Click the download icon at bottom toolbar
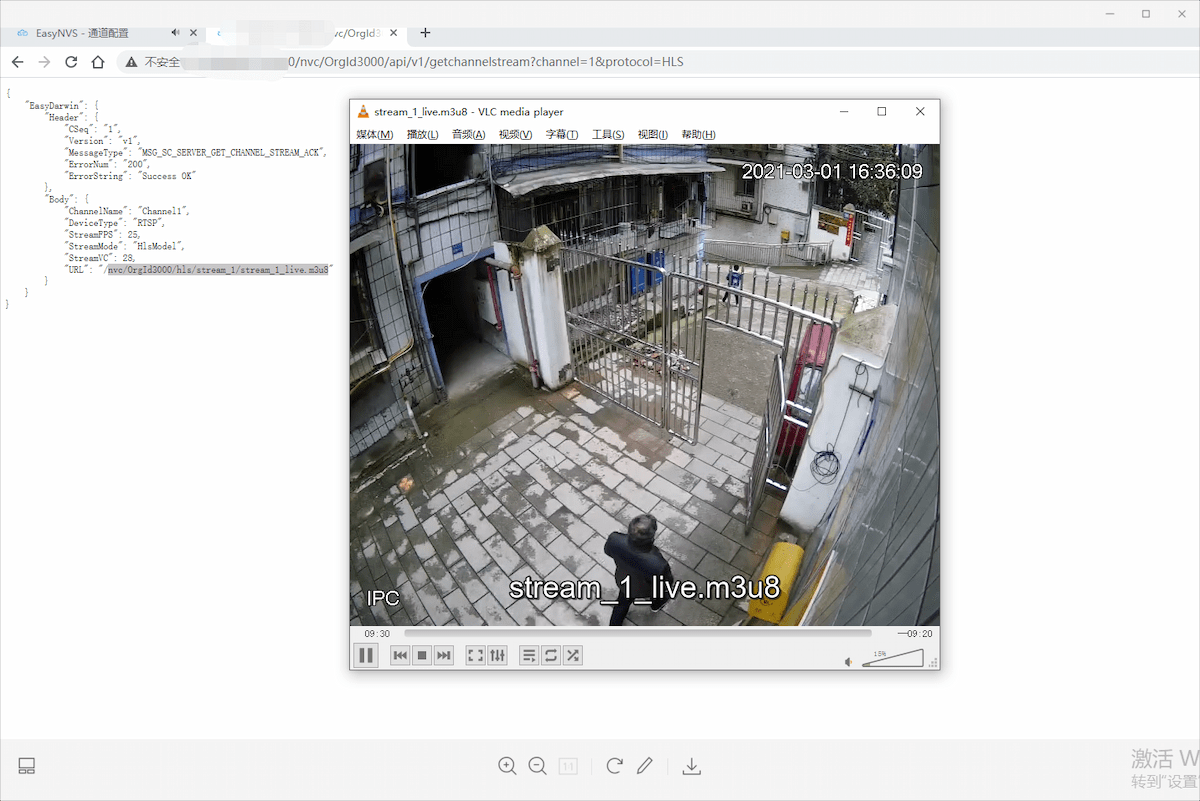Viewport: 1200px width, 801px height. tap(691, 766)
